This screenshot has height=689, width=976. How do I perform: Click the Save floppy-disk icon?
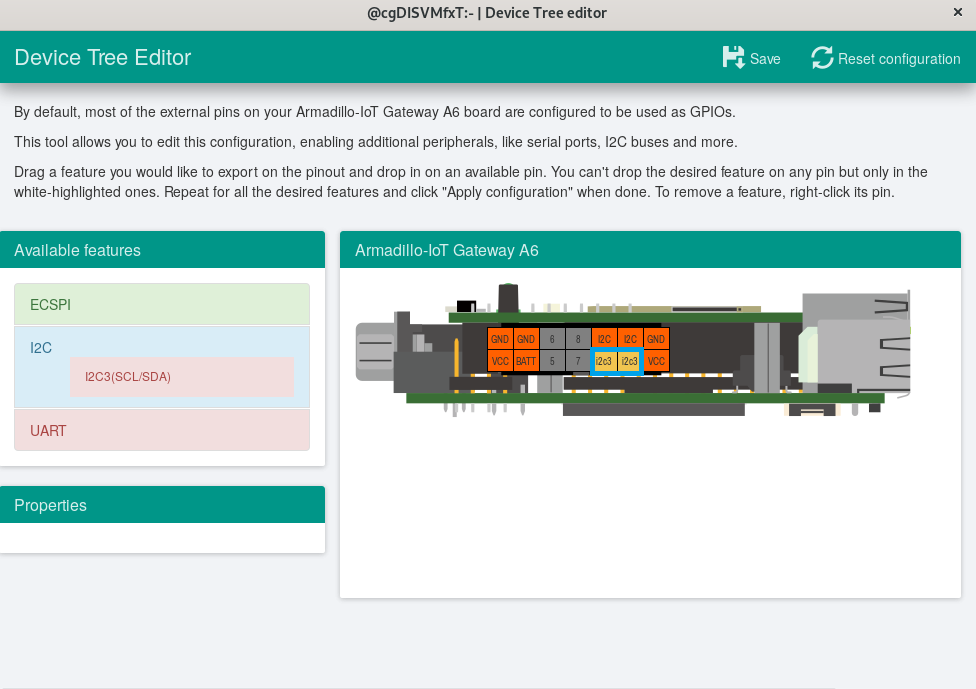[733, 57]
